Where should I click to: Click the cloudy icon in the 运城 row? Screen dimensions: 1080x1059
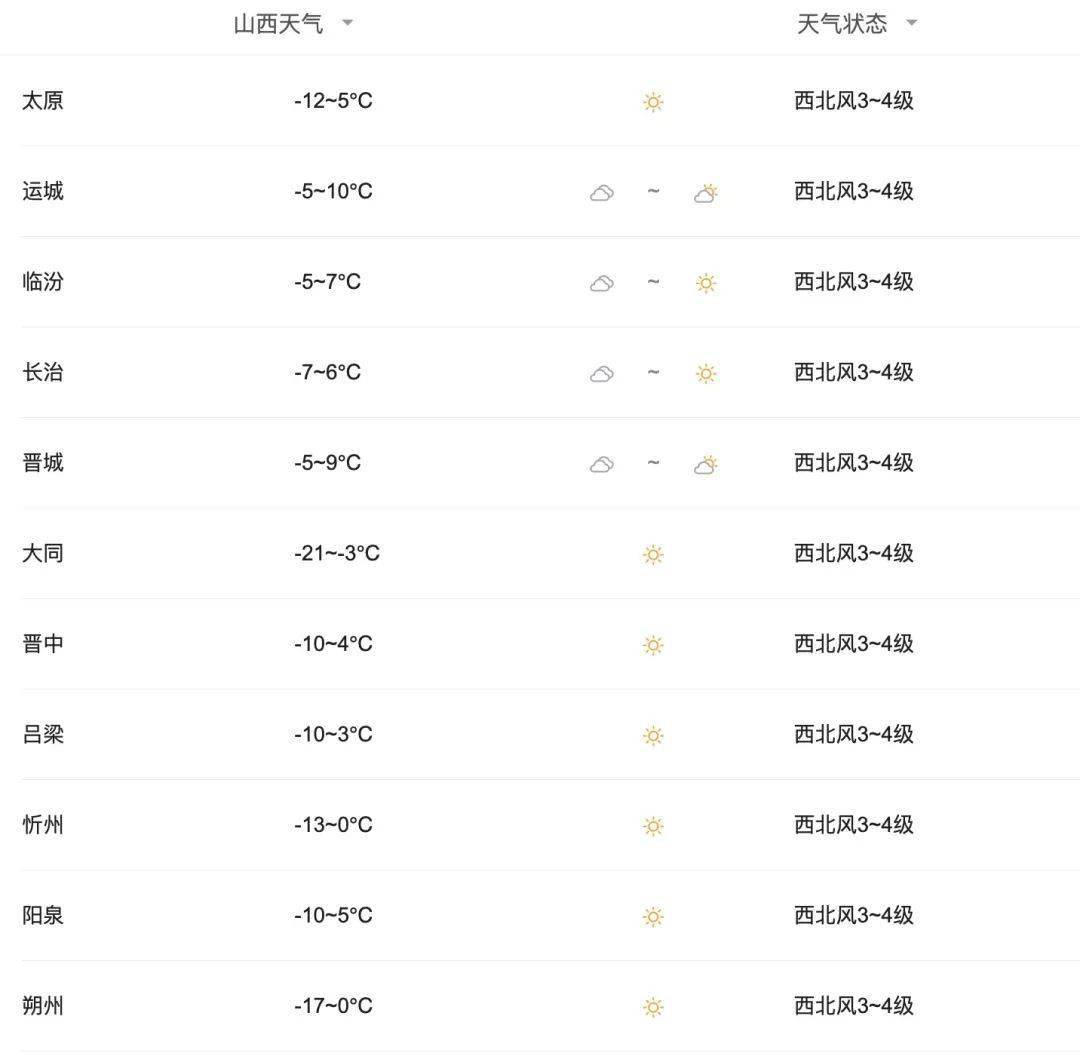[x=602, y=193]
